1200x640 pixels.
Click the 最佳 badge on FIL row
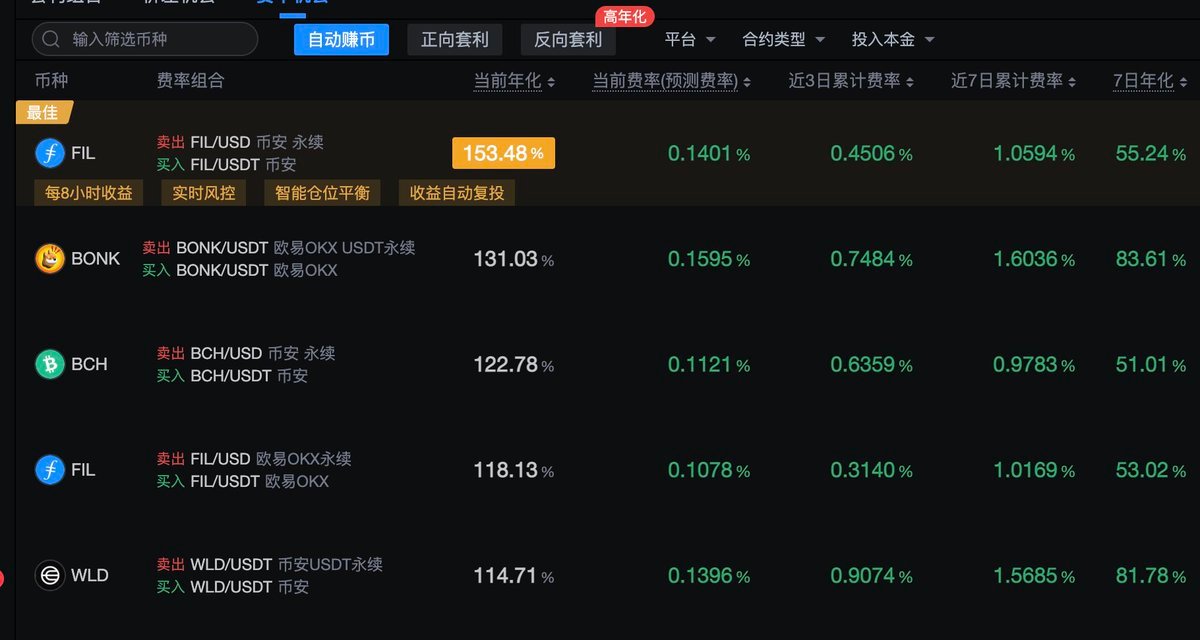click(x=43, y=112)
